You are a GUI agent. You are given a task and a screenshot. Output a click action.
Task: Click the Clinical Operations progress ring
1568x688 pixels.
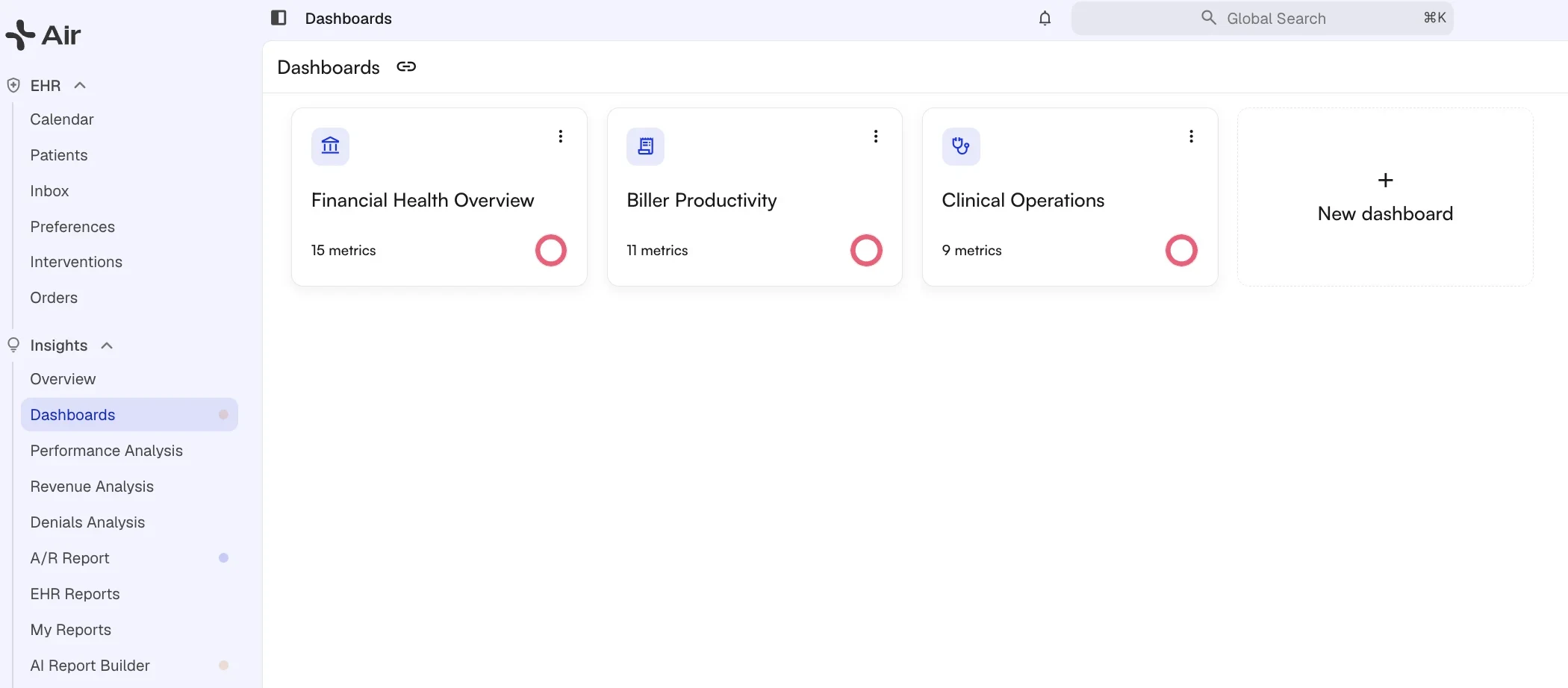point(1181,251)
